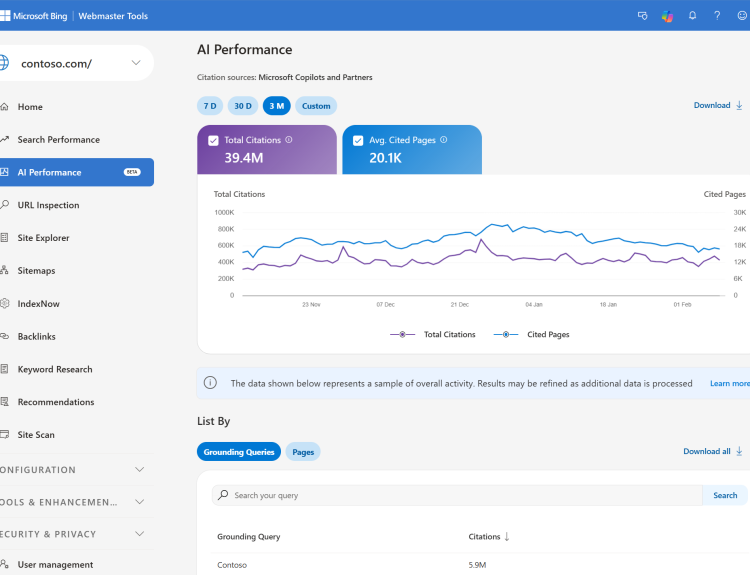Open Copilot from the top bar

pyautogui.click(x=667, y=16)
